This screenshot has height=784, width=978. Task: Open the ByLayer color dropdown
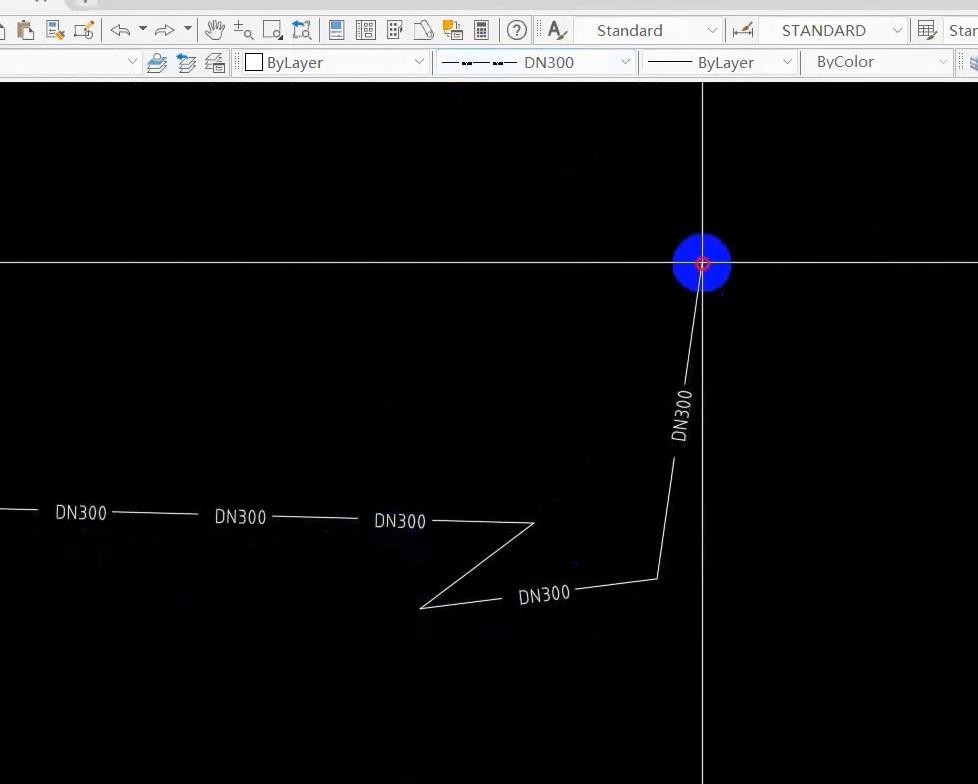[336, 62]
